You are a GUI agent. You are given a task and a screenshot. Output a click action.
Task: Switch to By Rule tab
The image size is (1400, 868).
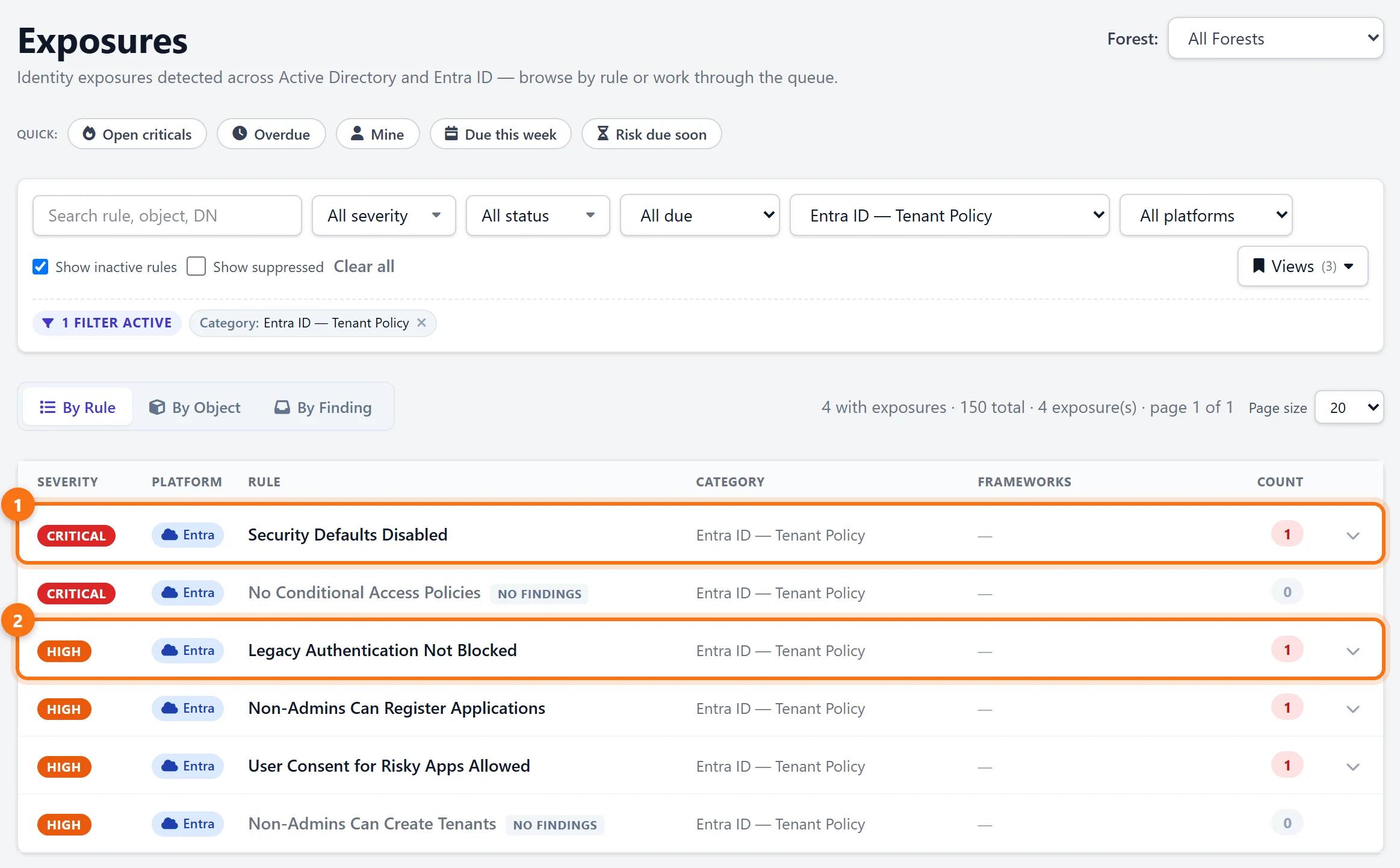coord(78,408)
